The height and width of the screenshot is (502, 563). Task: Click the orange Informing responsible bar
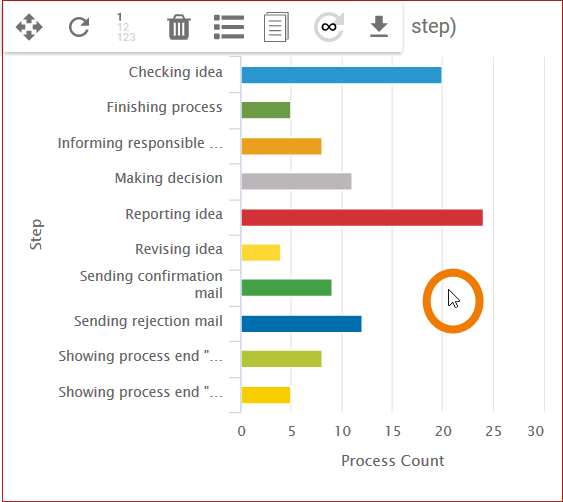282,146
